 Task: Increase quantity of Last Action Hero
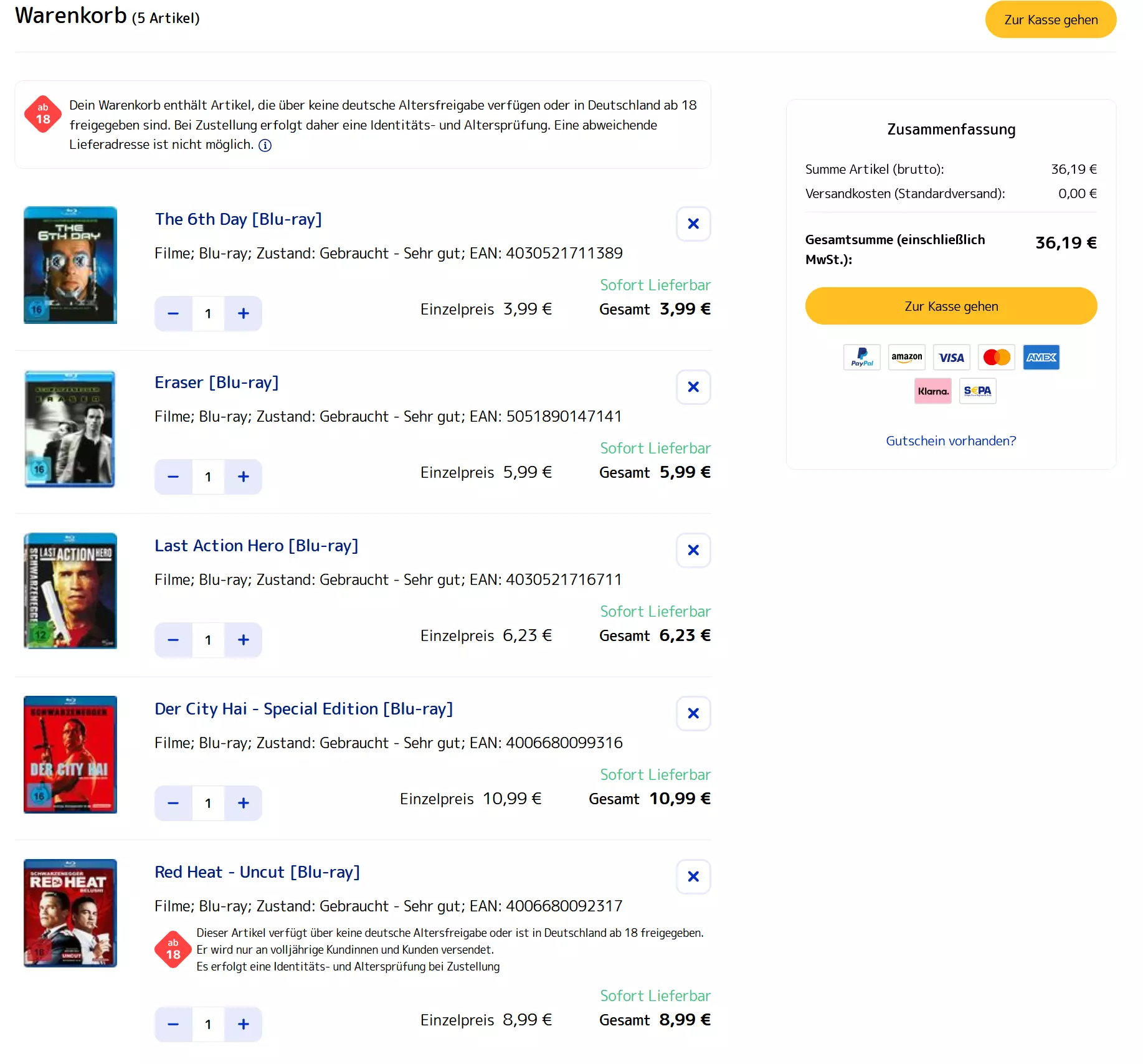point(244,640)
